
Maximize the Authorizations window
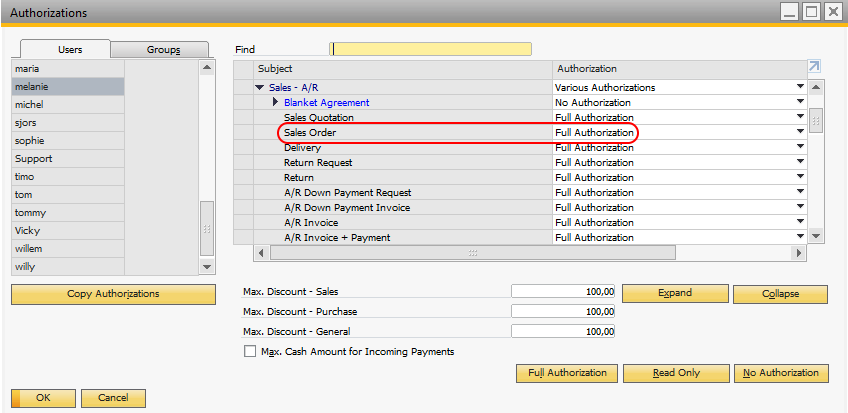coord(811,12)
